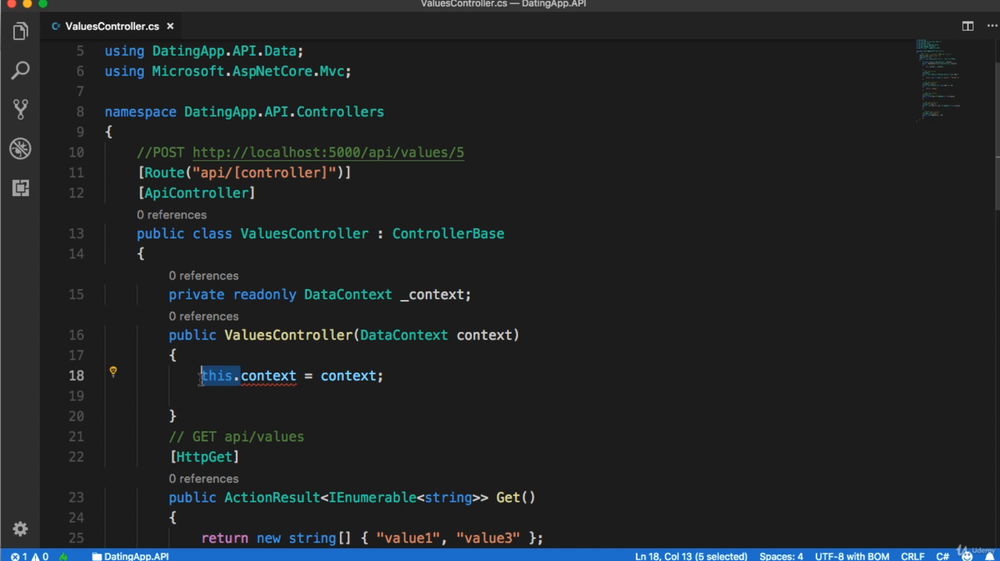1000x561 pixels.
Task: Click the "value3" string on line 25
Action: pos(488,538)
